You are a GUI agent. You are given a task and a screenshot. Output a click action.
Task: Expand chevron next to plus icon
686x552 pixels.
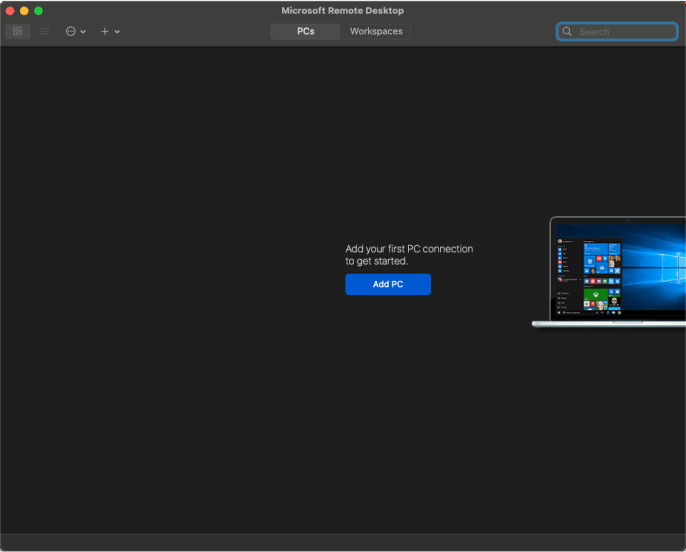[x=117, y=31]
